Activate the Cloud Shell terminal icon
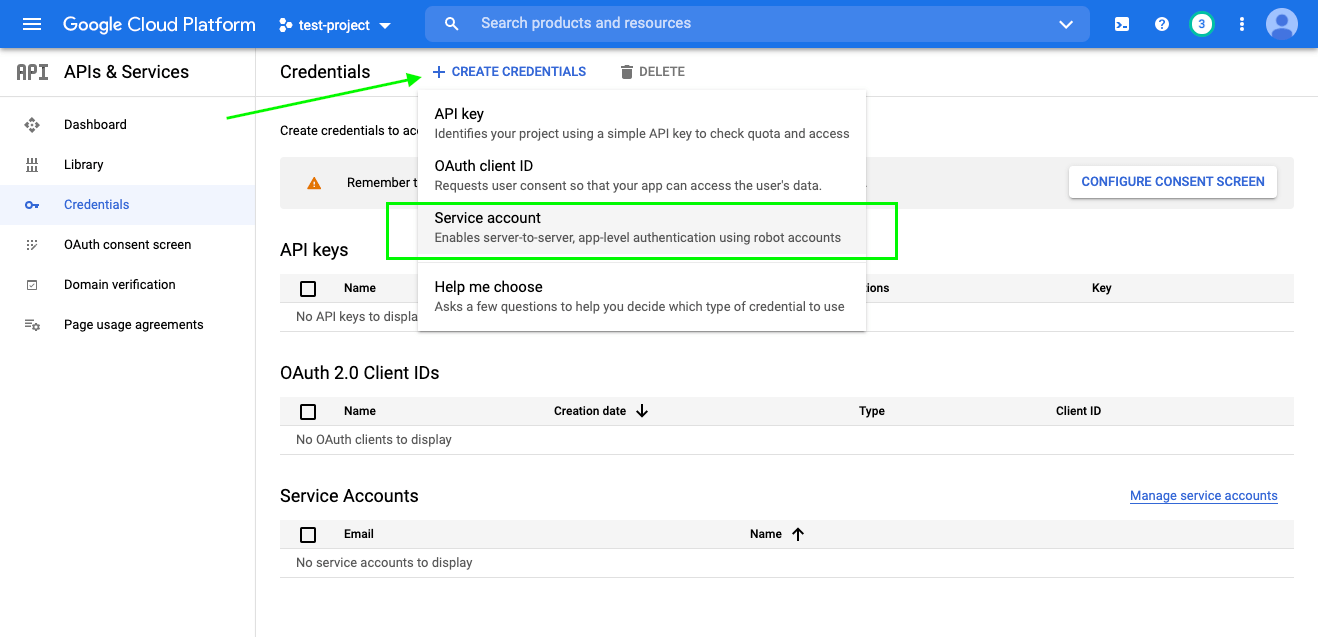1318x637 pixels. point(1121,24)
